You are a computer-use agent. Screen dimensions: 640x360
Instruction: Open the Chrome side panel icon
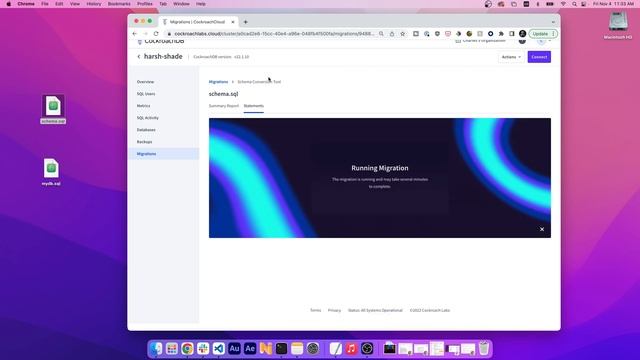pos(512,34)
